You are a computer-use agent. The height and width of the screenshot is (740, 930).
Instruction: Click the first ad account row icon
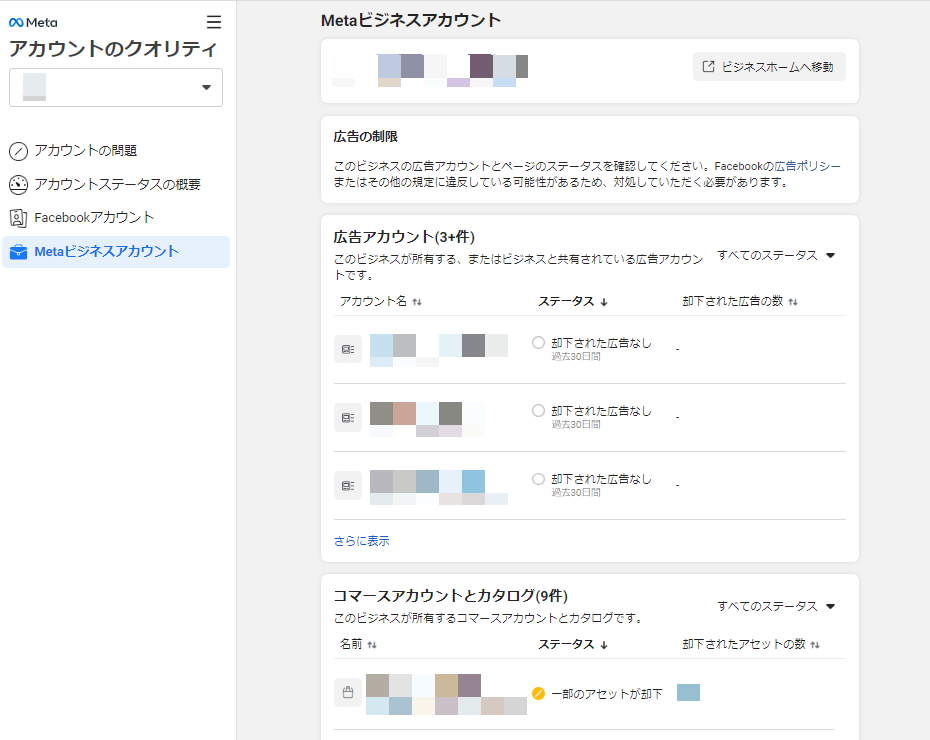pos(347,349)
